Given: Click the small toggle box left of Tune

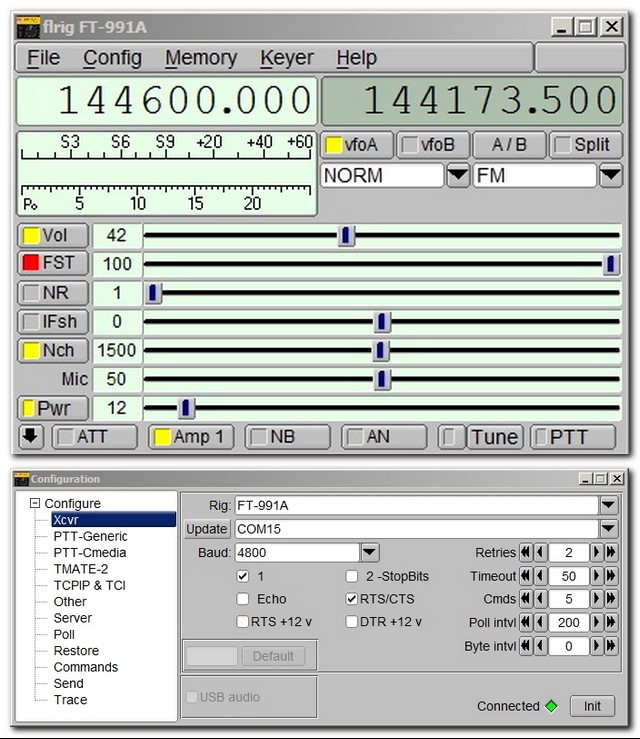Looking at the screenshot, I should (450, 437).
